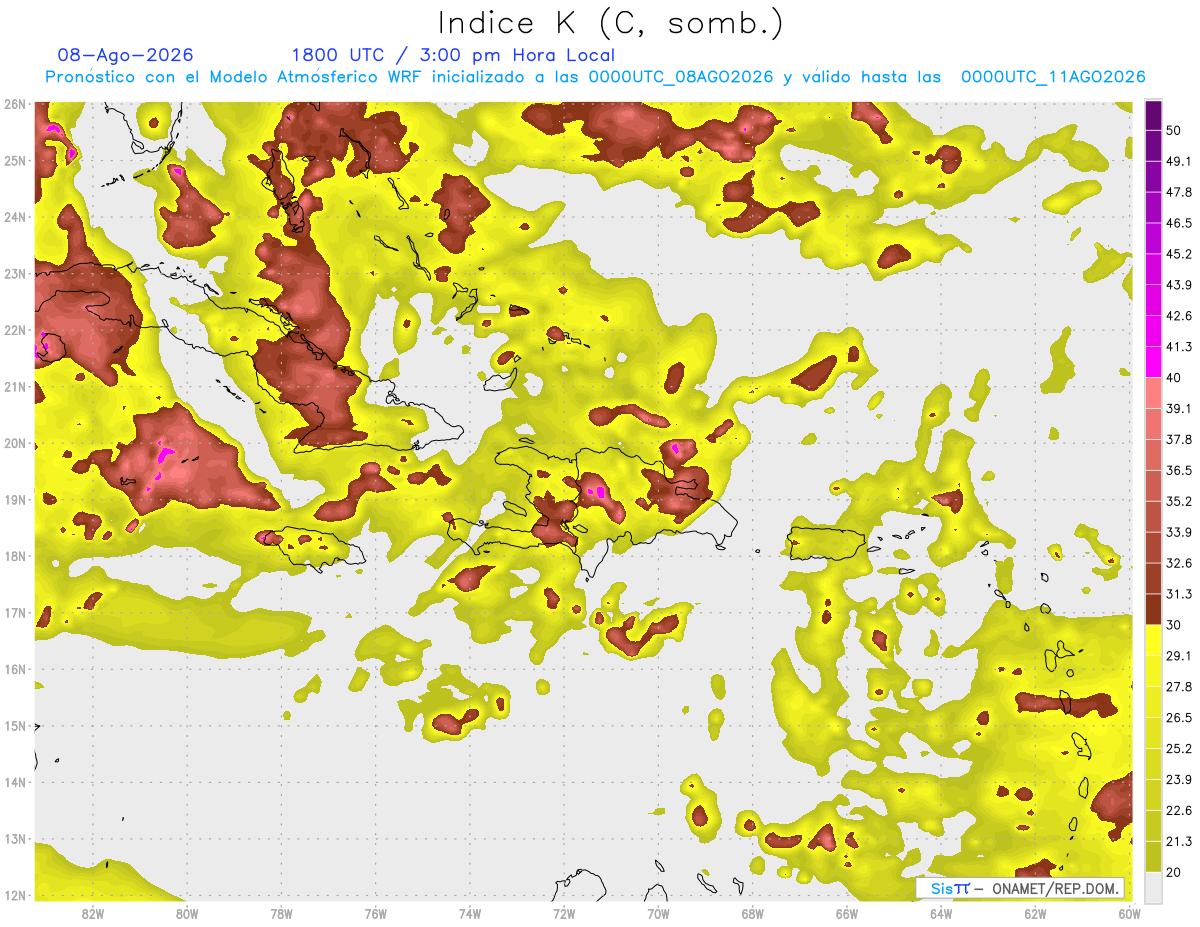Image resolution: width=1200 pixels, height=927 pixels.
Task: Click the '1800 UTC / 3:00 pm Hora Local' label
Action: click(x=453, y=55)
